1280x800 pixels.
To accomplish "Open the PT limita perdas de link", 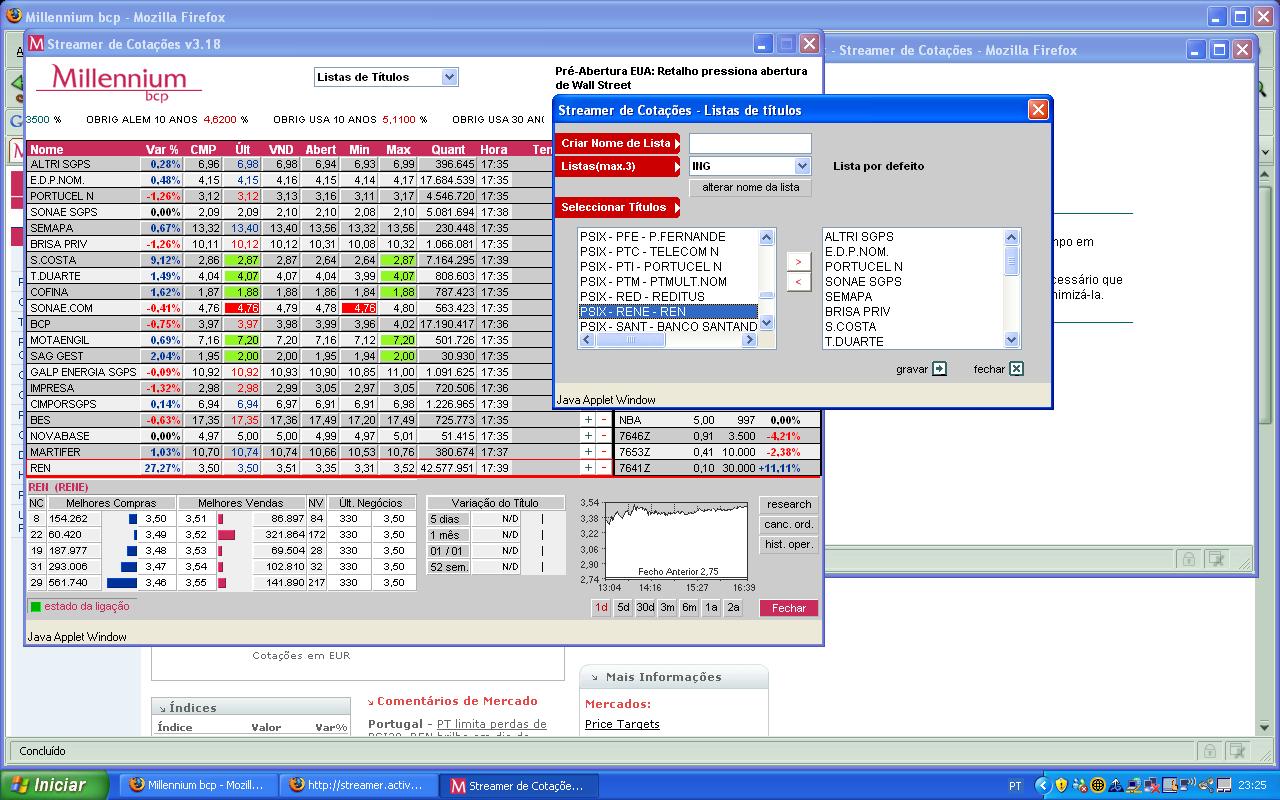I will pyautogui.click(x=492, y=724).
